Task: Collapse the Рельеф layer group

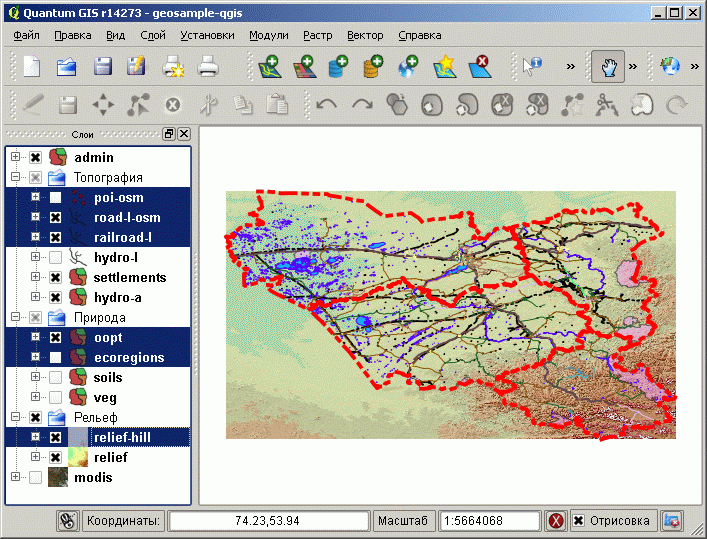Action: (x=15, y=418)
